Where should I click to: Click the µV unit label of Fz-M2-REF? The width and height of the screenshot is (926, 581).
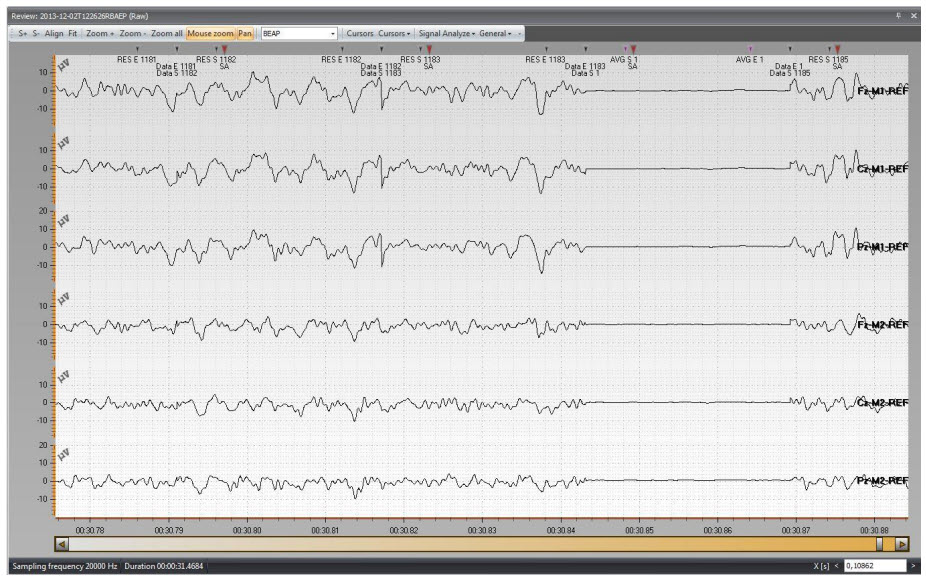point(64,299)
